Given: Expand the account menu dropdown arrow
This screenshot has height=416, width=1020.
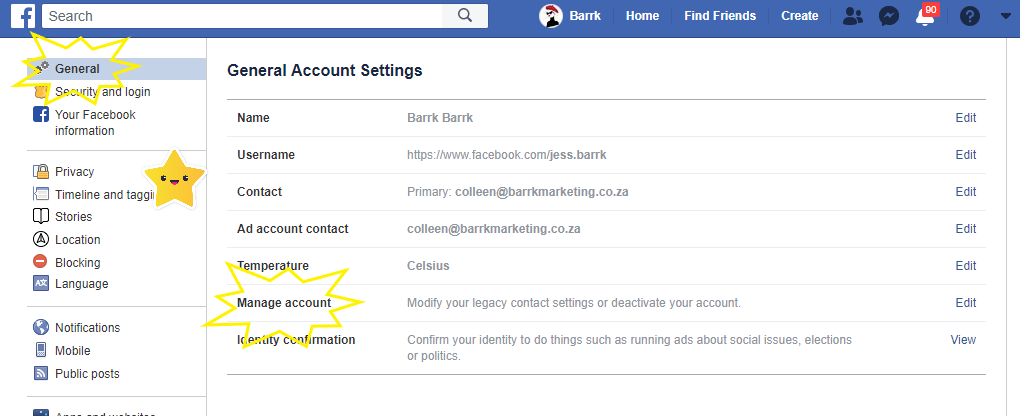Looking at the screenshot, I should coord(1005,16).
